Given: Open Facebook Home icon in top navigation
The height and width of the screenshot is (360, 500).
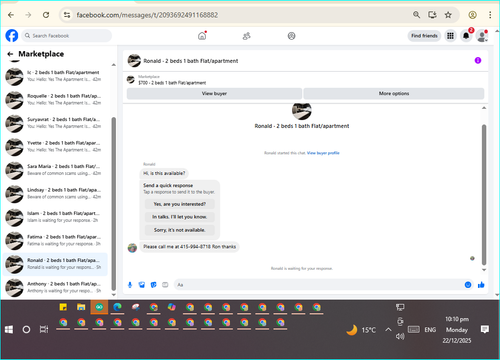Looking at the screenshot, I should (202, 36).
